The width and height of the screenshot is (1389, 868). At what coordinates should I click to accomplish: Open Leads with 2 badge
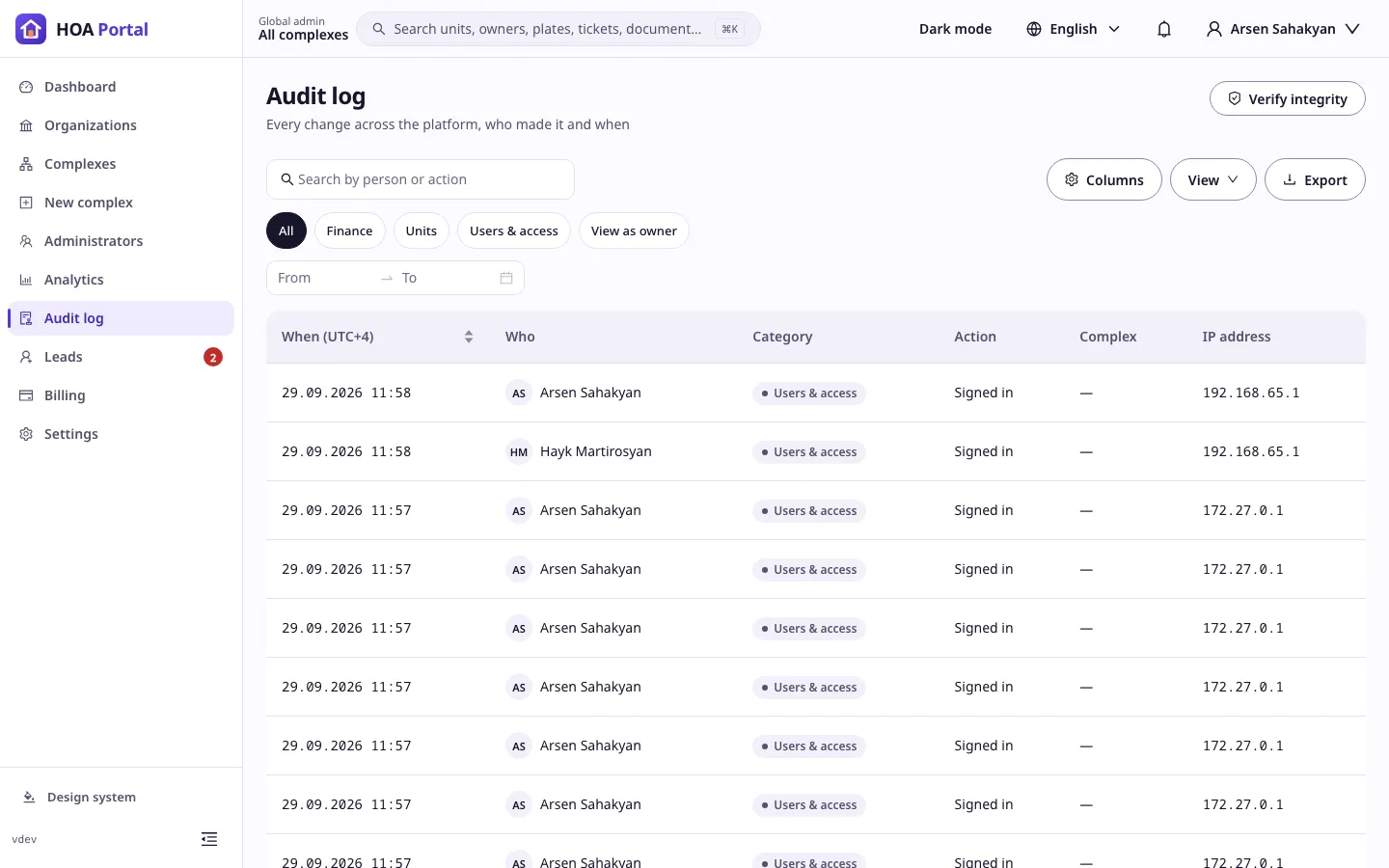[121, 357]
